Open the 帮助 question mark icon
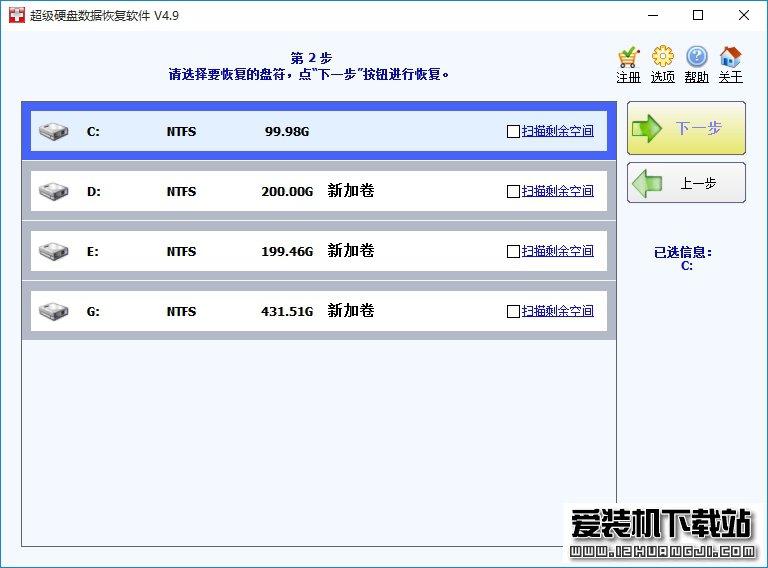768x568 pixels. click(696, 57)
